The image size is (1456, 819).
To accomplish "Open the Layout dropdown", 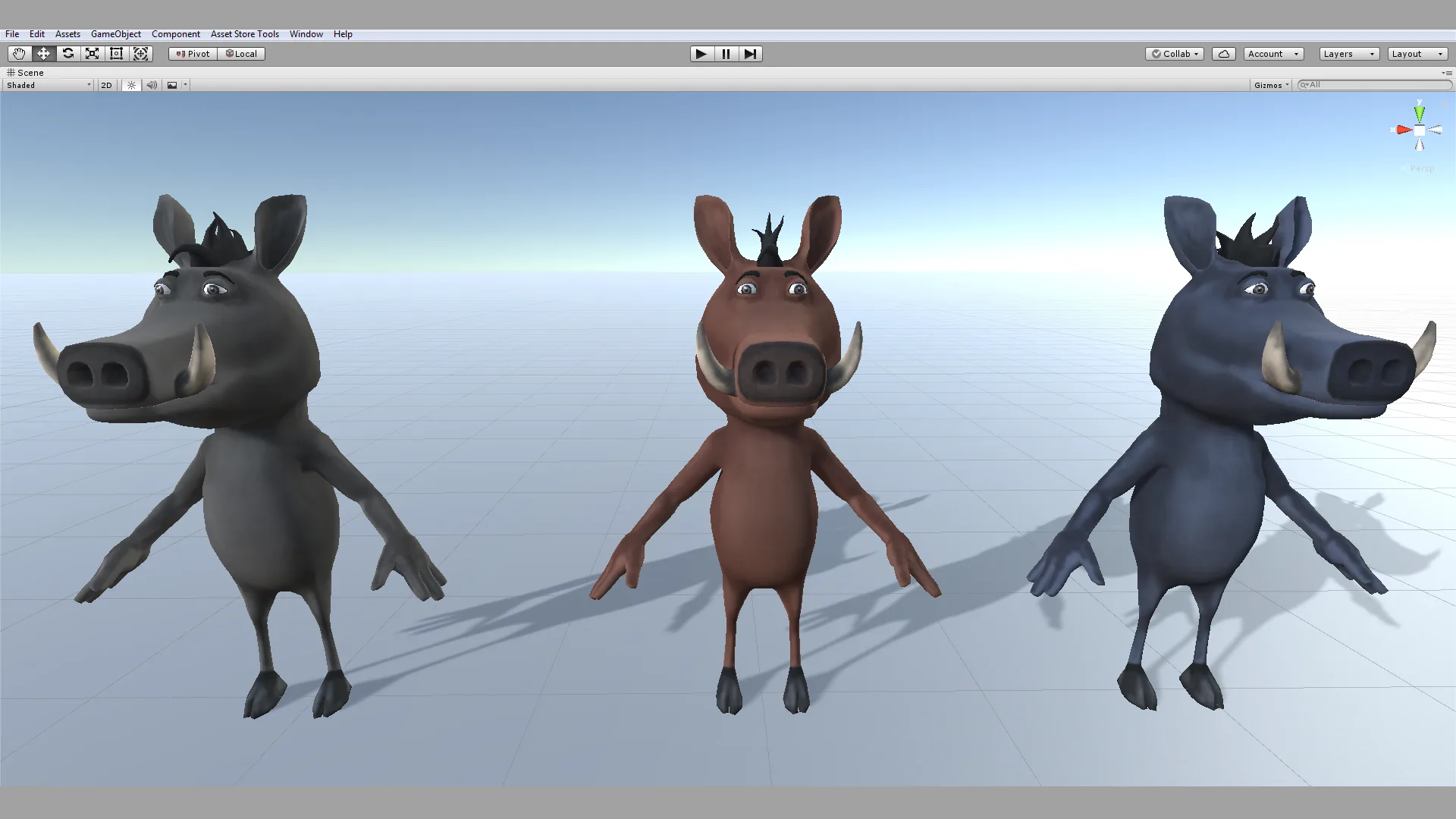I will (1417, 54).
